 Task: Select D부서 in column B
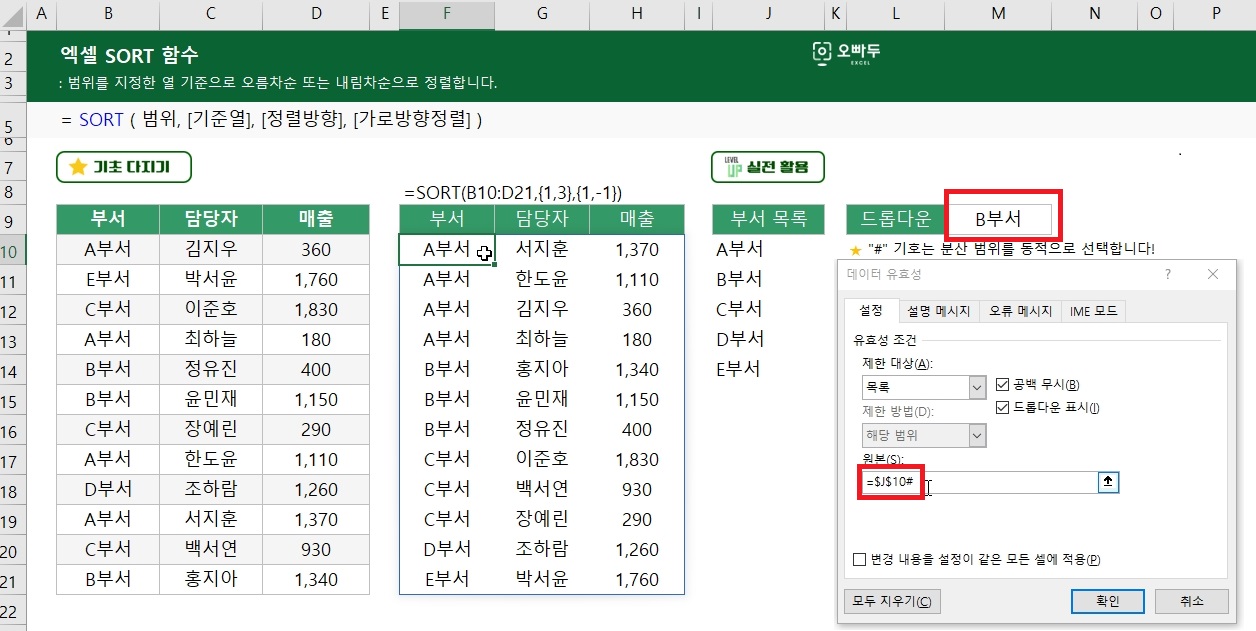coord(108,489)
